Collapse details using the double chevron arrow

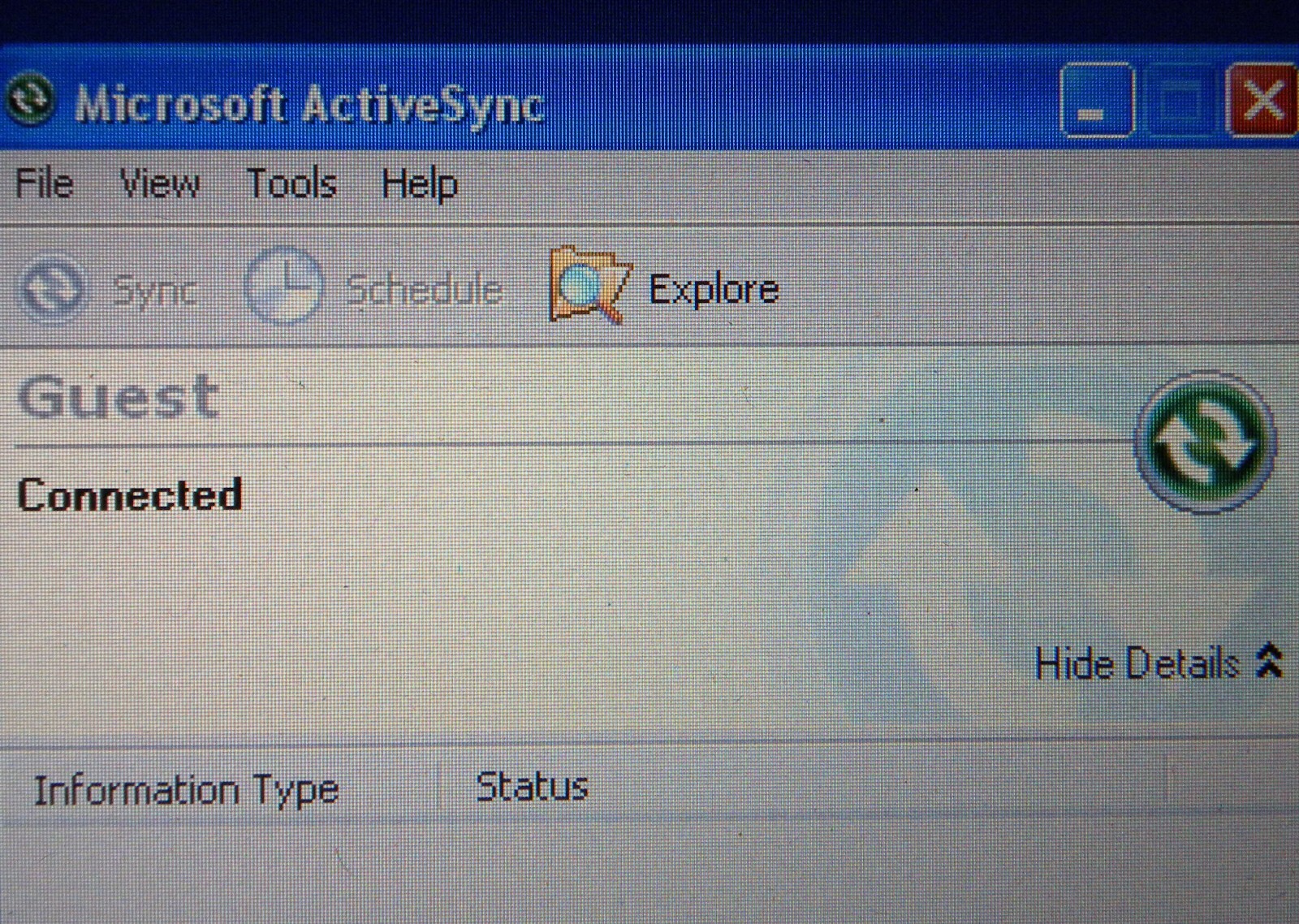(1268, 661)
